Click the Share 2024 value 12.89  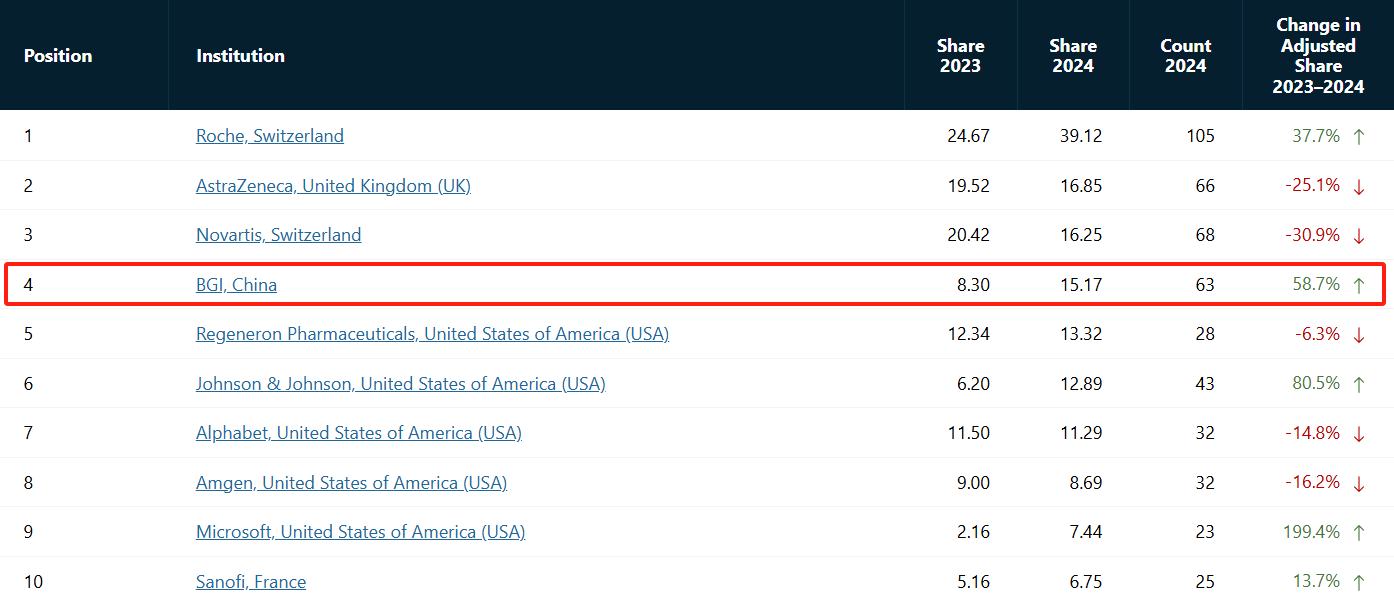tap(1081, 384)
